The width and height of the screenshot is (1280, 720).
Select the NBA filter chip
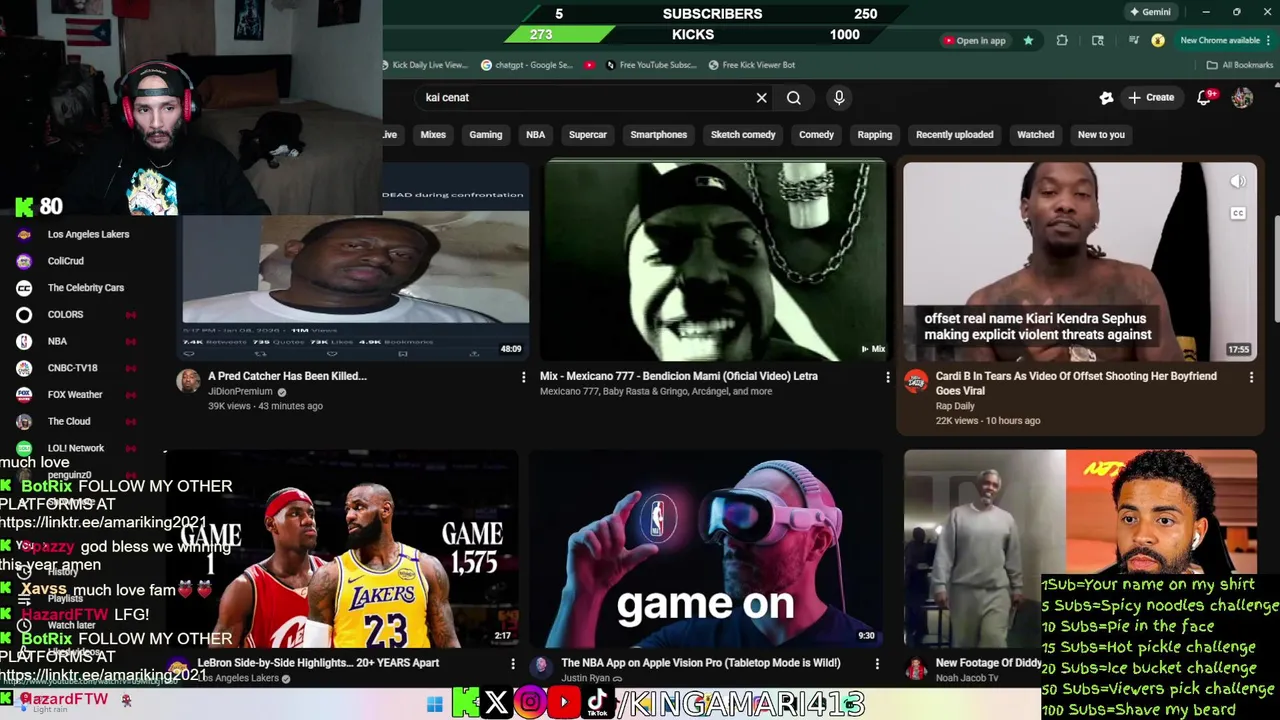[x=536, y=134]
